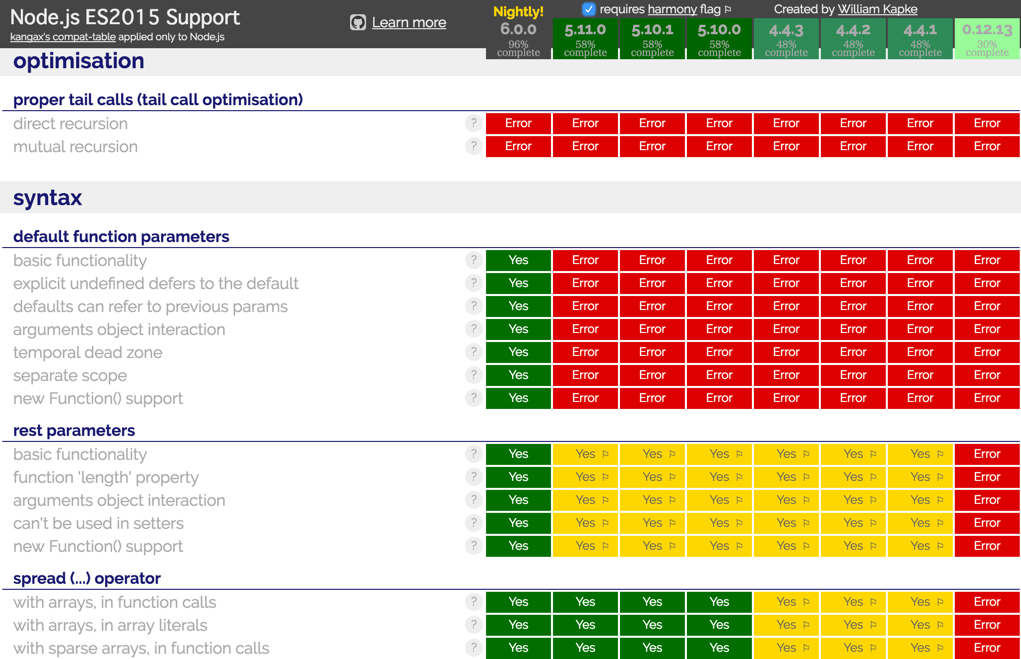The width and height of the screenshot is (1021, 659).
Task: Click can't be used in setters Error cell
Action: (987, 523)
